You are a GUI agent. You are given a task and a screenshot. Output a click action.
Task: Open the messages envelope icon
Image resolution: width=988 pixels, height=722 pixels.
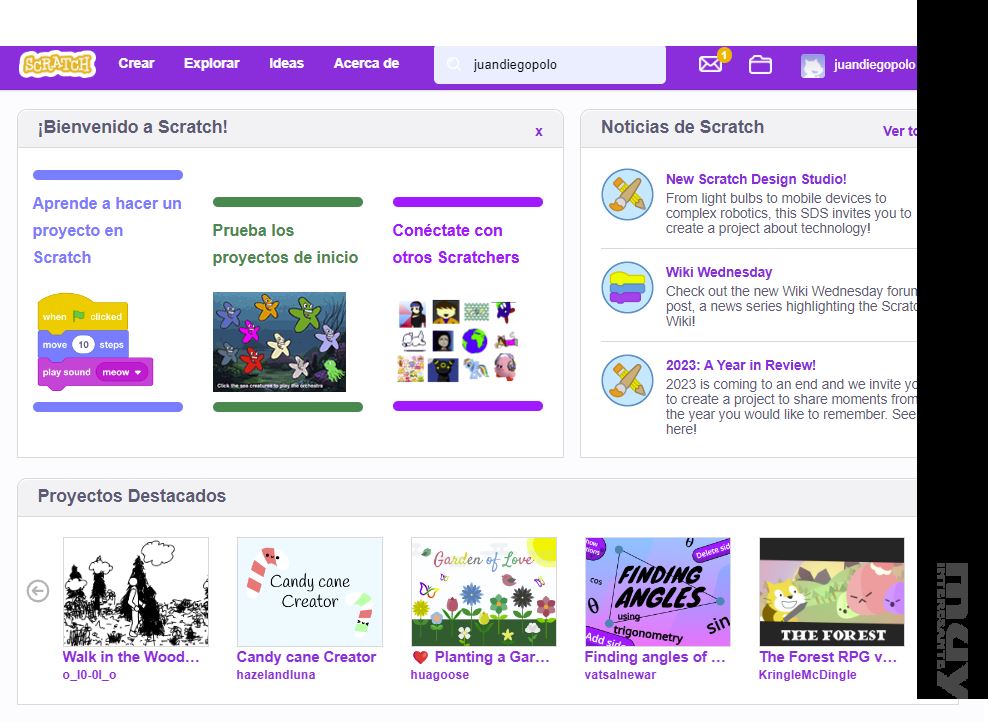[710, 64]
